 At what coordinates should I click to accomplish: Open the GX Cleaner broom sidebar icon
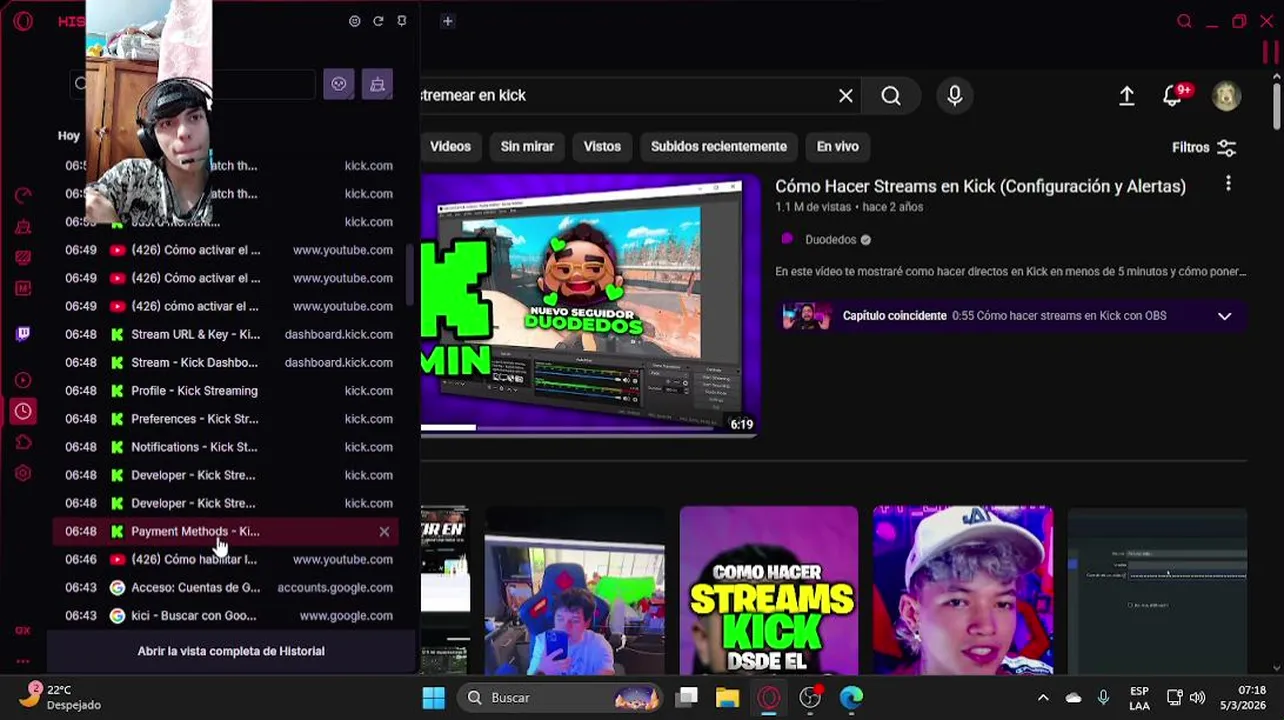(23, 228)
